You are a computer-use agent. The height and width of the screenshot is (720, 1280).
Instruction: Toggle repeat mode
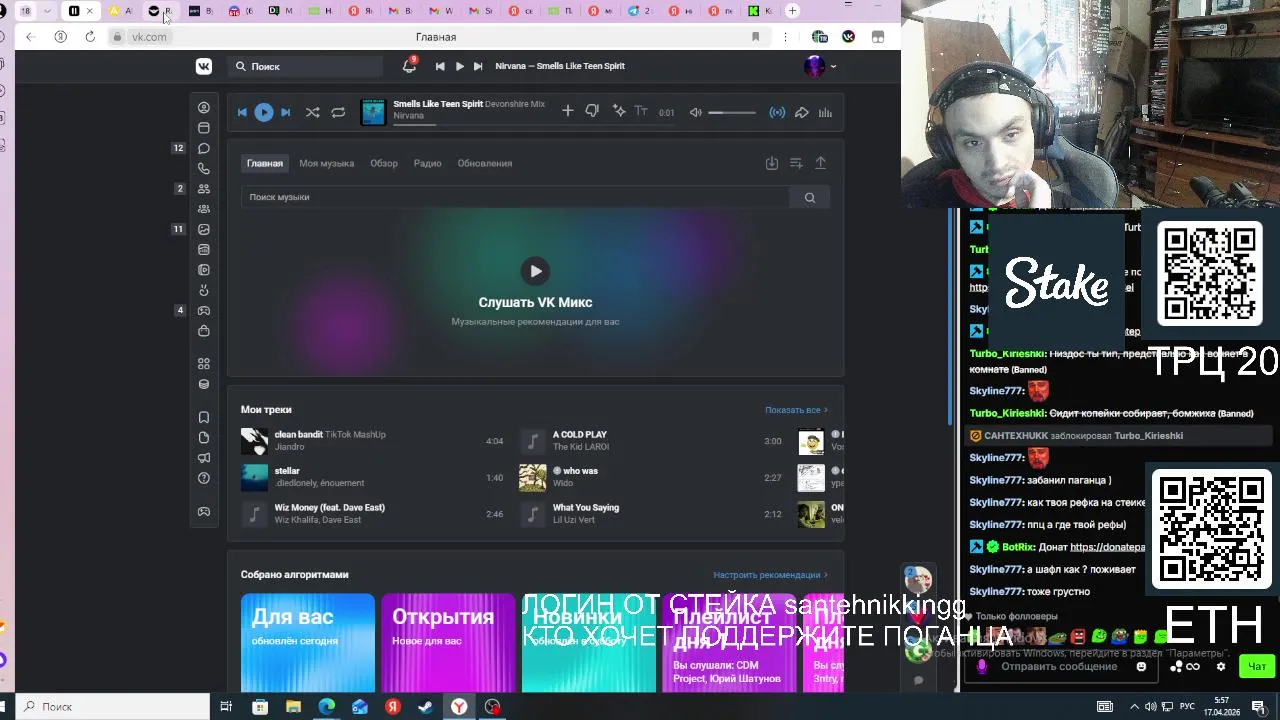pyautogui.click(x=338, y=112)
